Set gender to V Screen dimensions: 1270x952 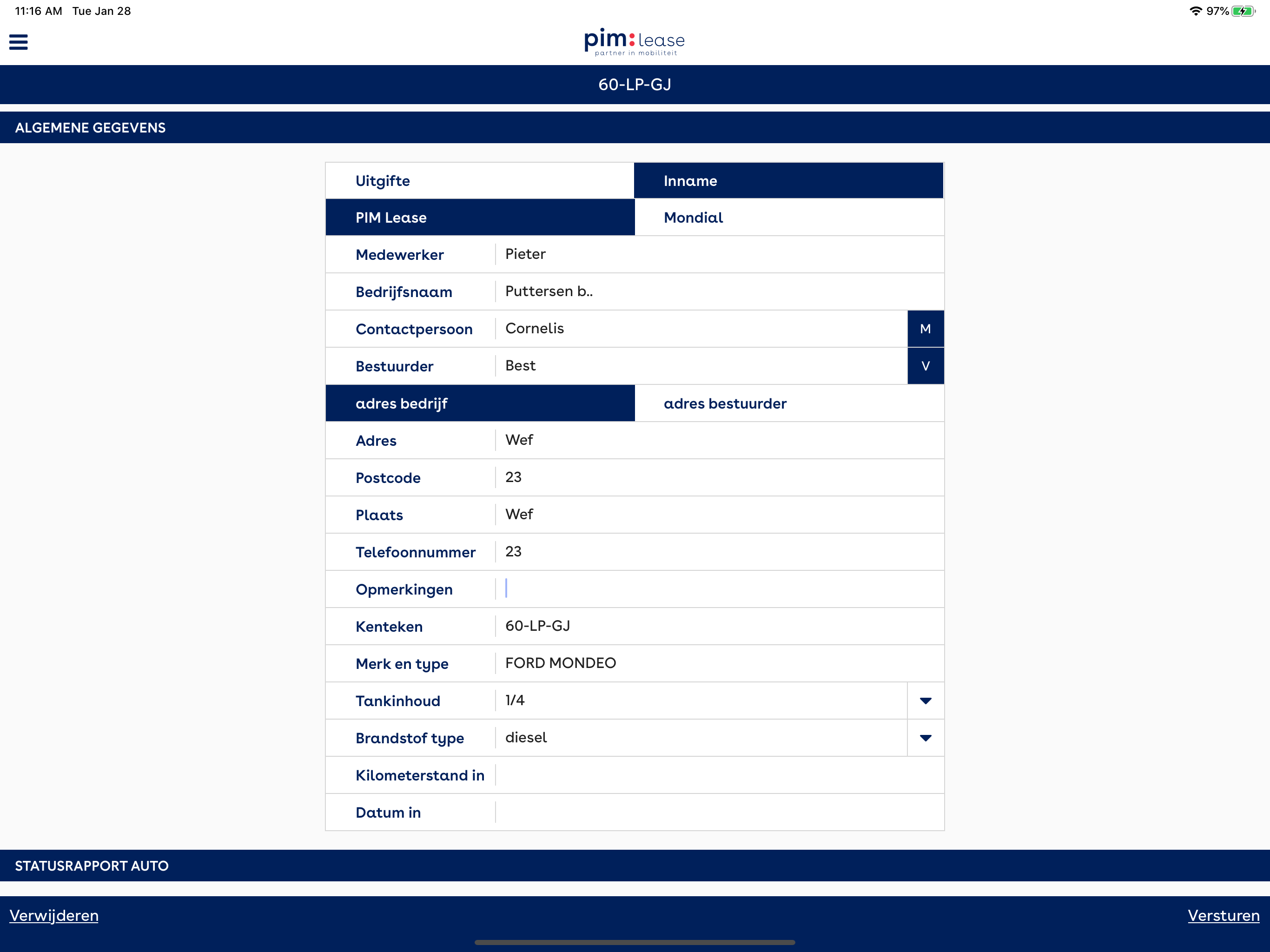[x=926, y=366]
